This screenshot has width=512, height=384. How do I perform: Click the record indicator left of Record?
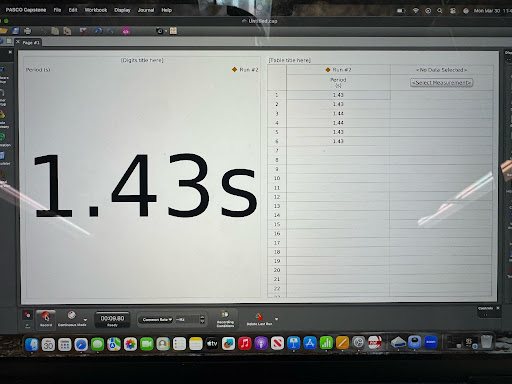click(27, 315)
